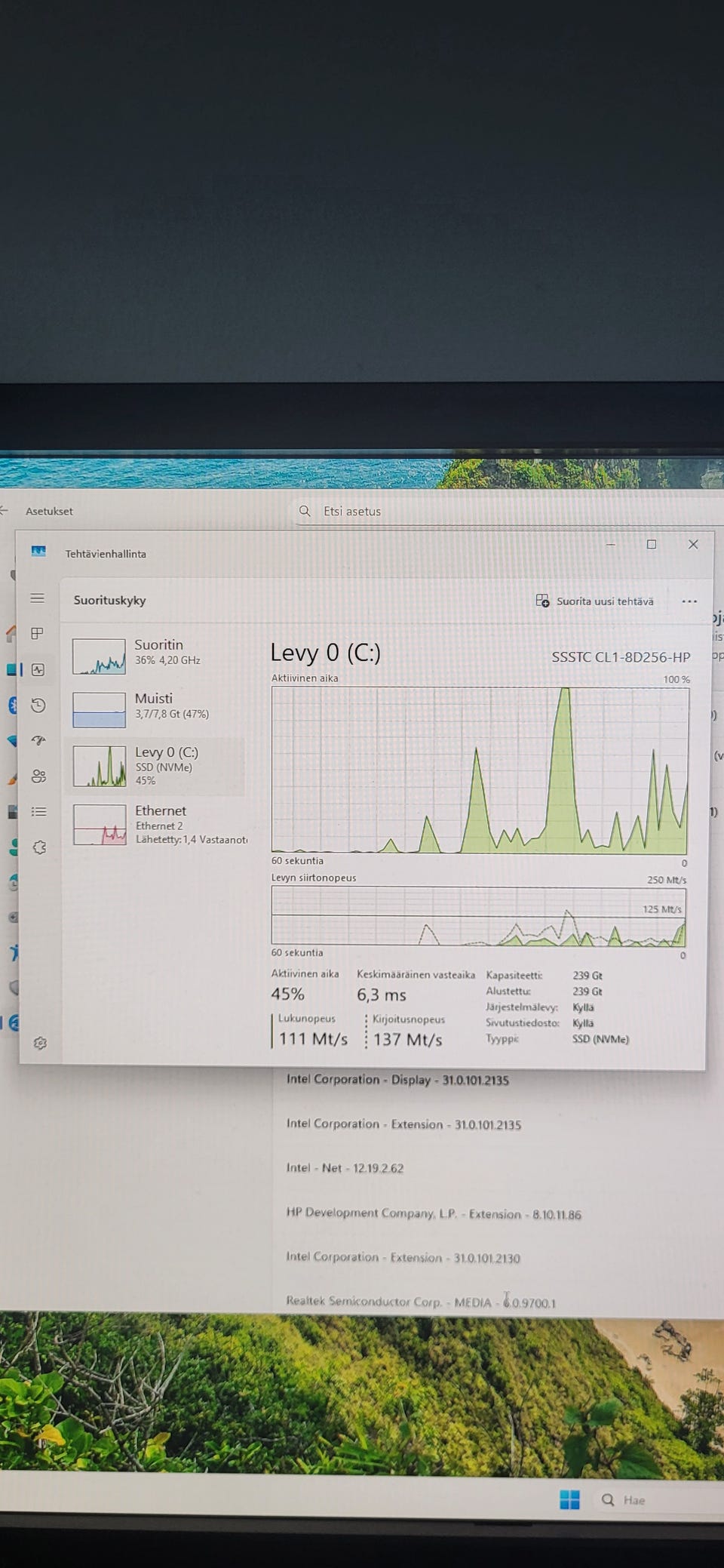Click the Keskimääräinen vasteaika 6,3 ms value

382,995
